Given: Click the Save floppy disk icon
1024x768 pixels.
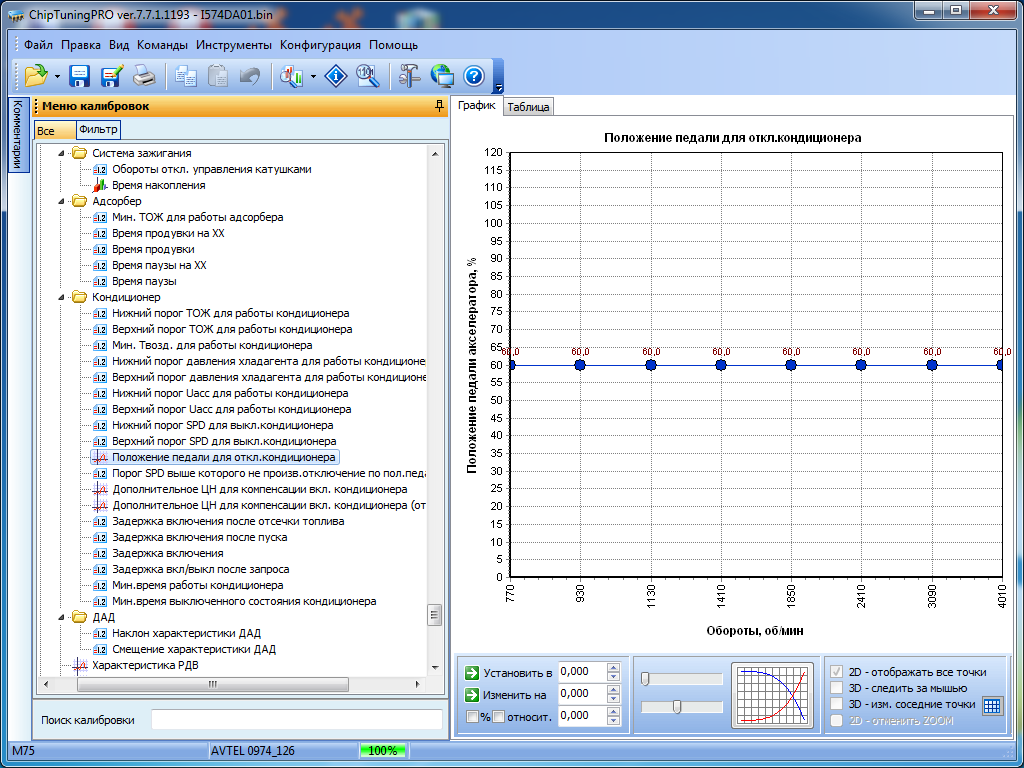Looking at the screenshot, I should [79, 76].
